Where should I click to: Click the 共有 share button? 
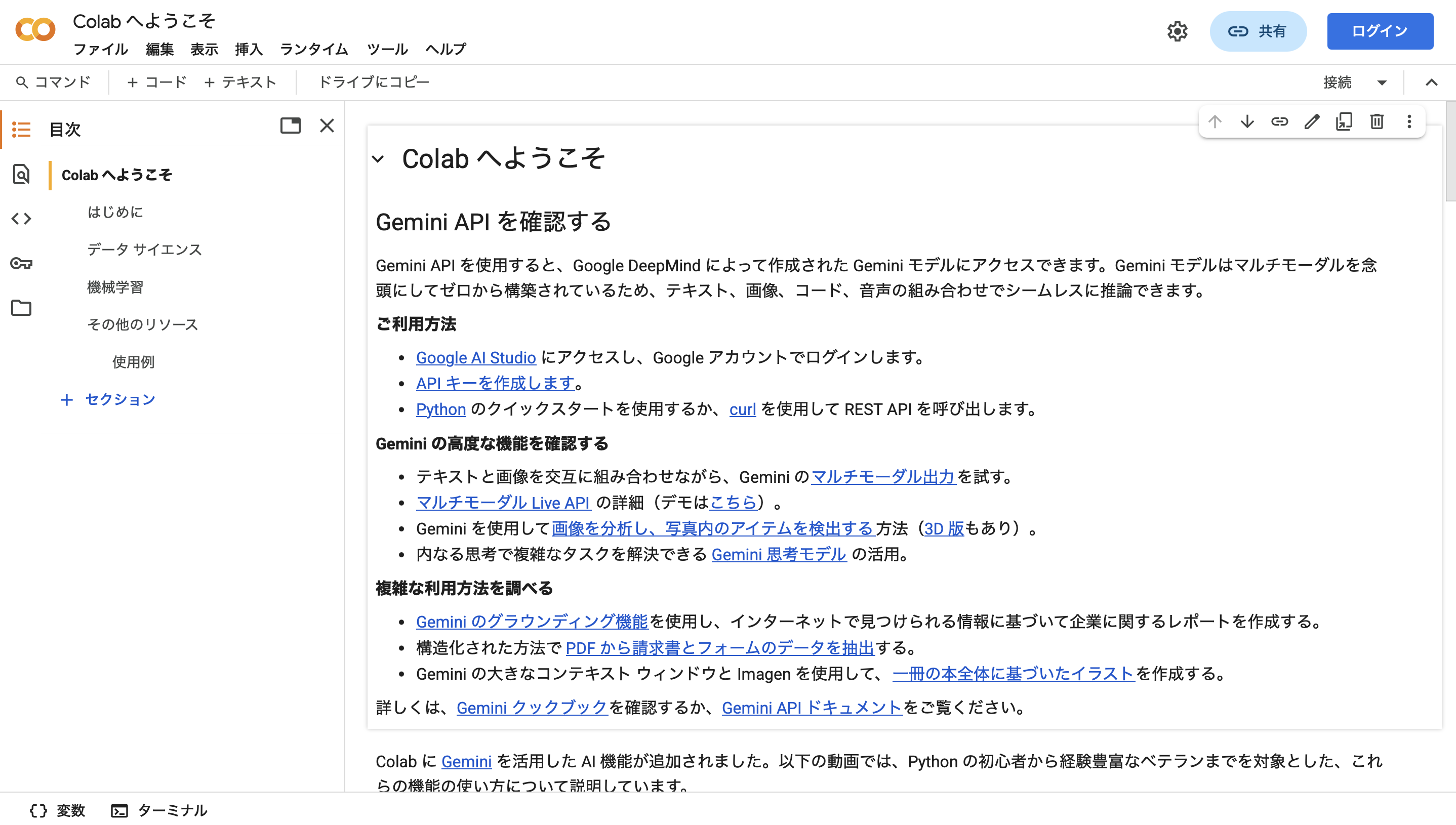click(1258, 31)
